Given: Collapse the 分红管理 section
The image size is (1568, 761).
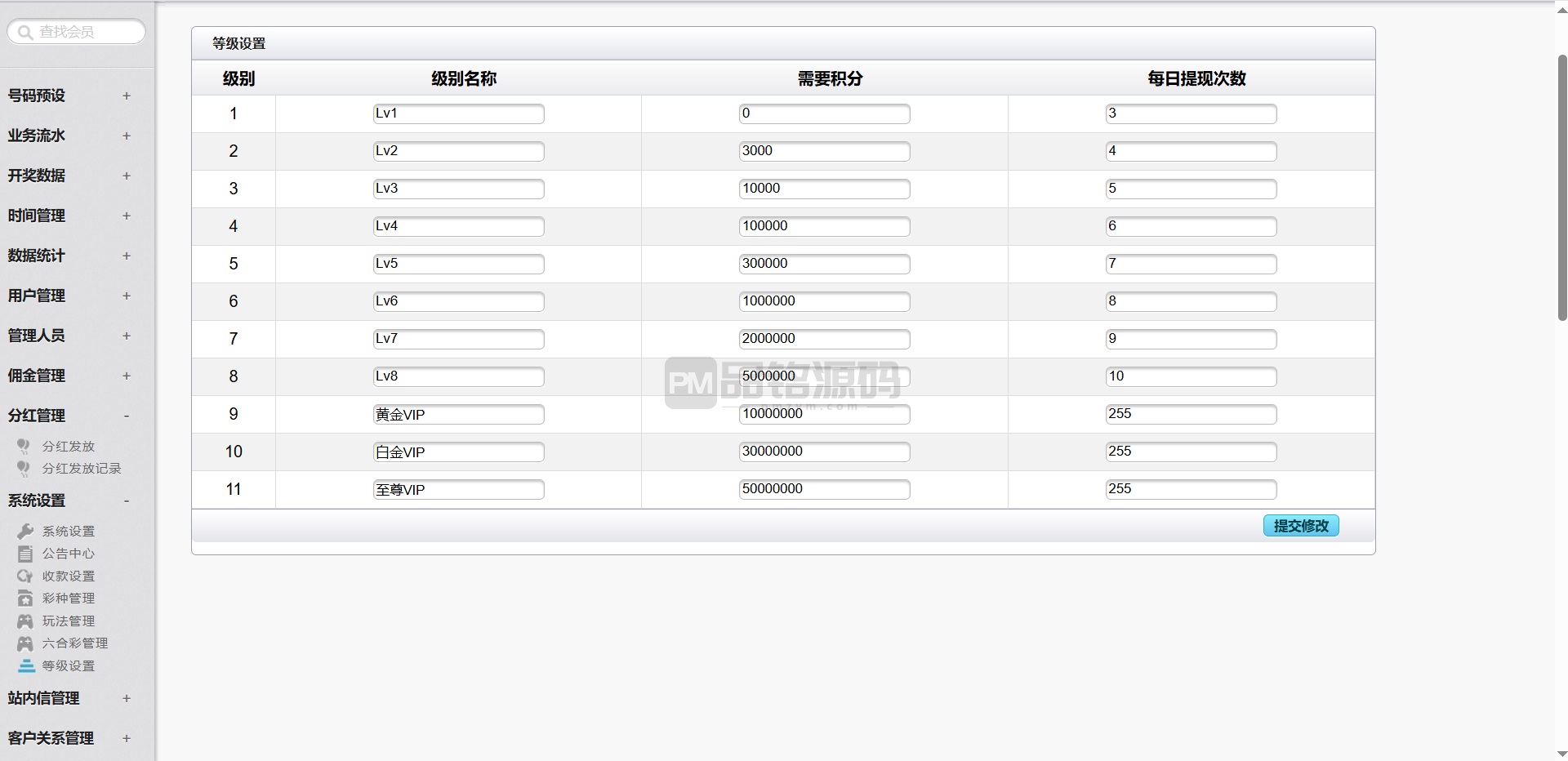Looking at the screenshot, I should 127,416.
